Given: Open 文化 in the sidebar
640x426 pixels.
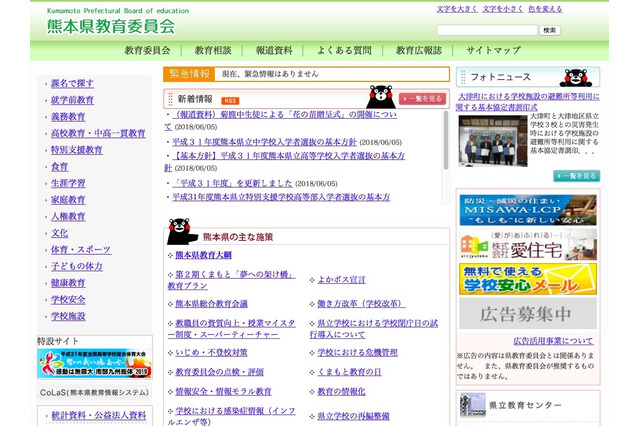Looking at the screenshot, I should 60,233.
